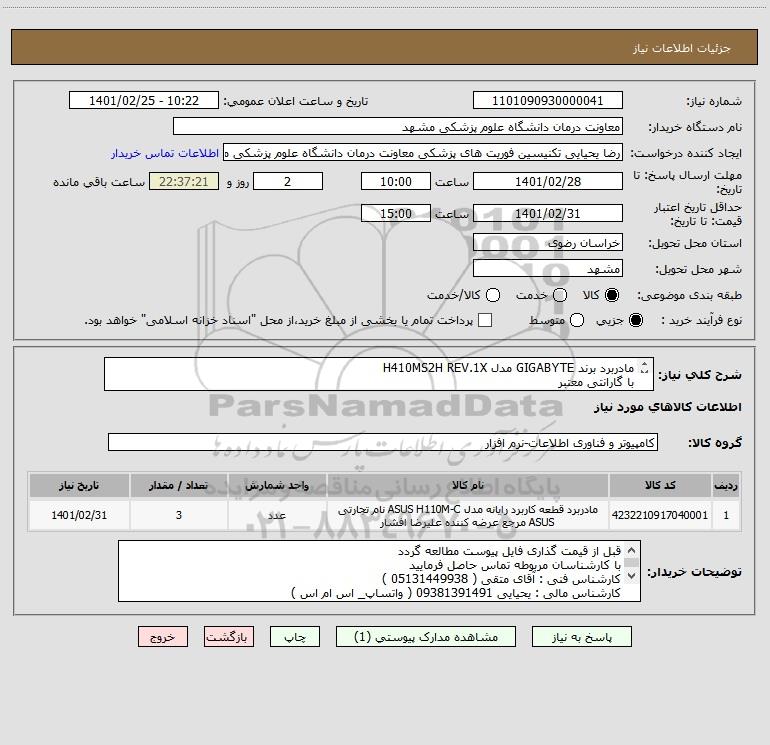This screenshot has width=770, height=745.
Task: Click the quantity cell showing 3
Action: click(179, 515)
